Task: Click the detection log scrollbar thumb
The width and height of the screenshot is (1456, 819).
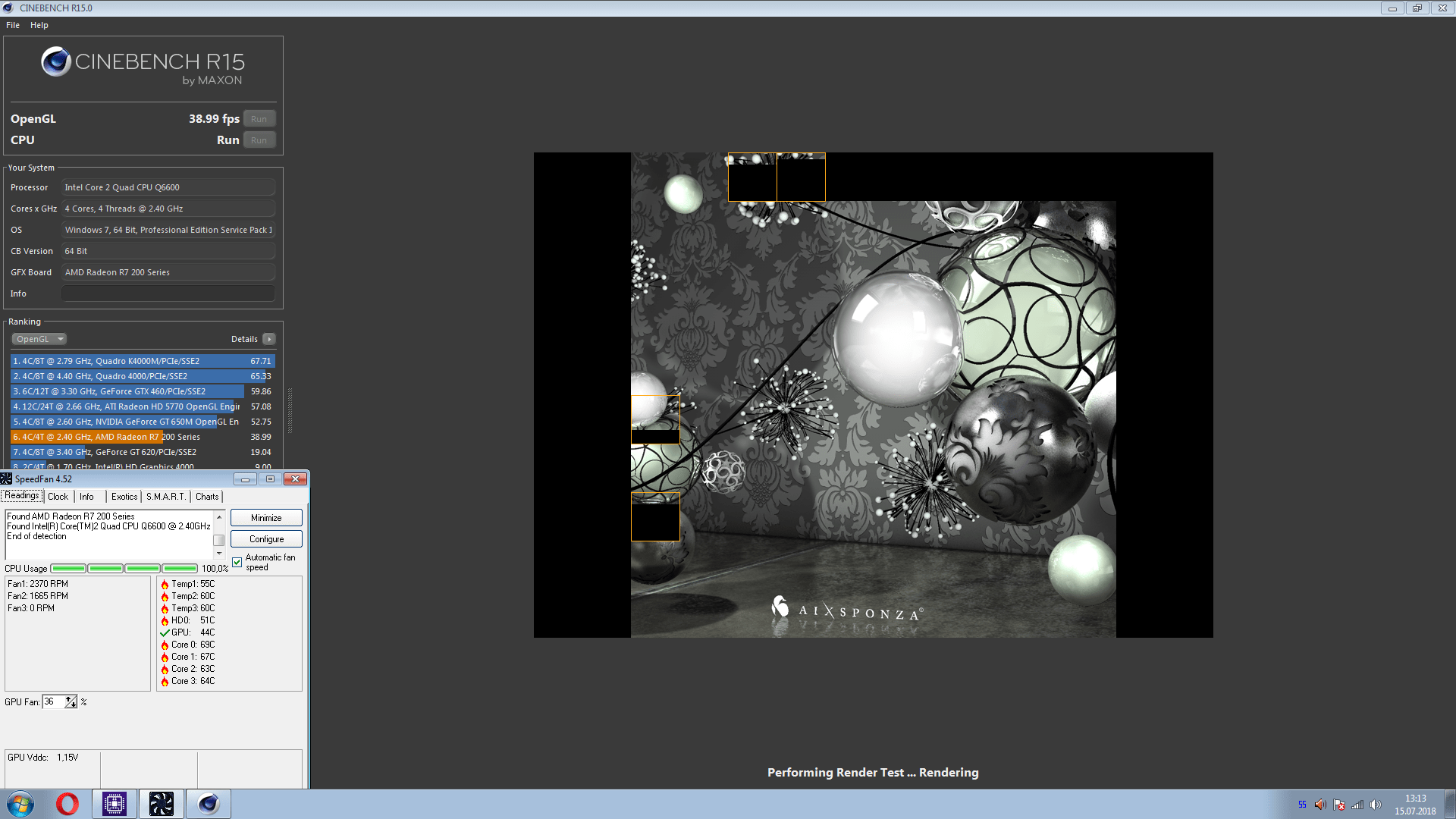Action: [x=218, y=540]
